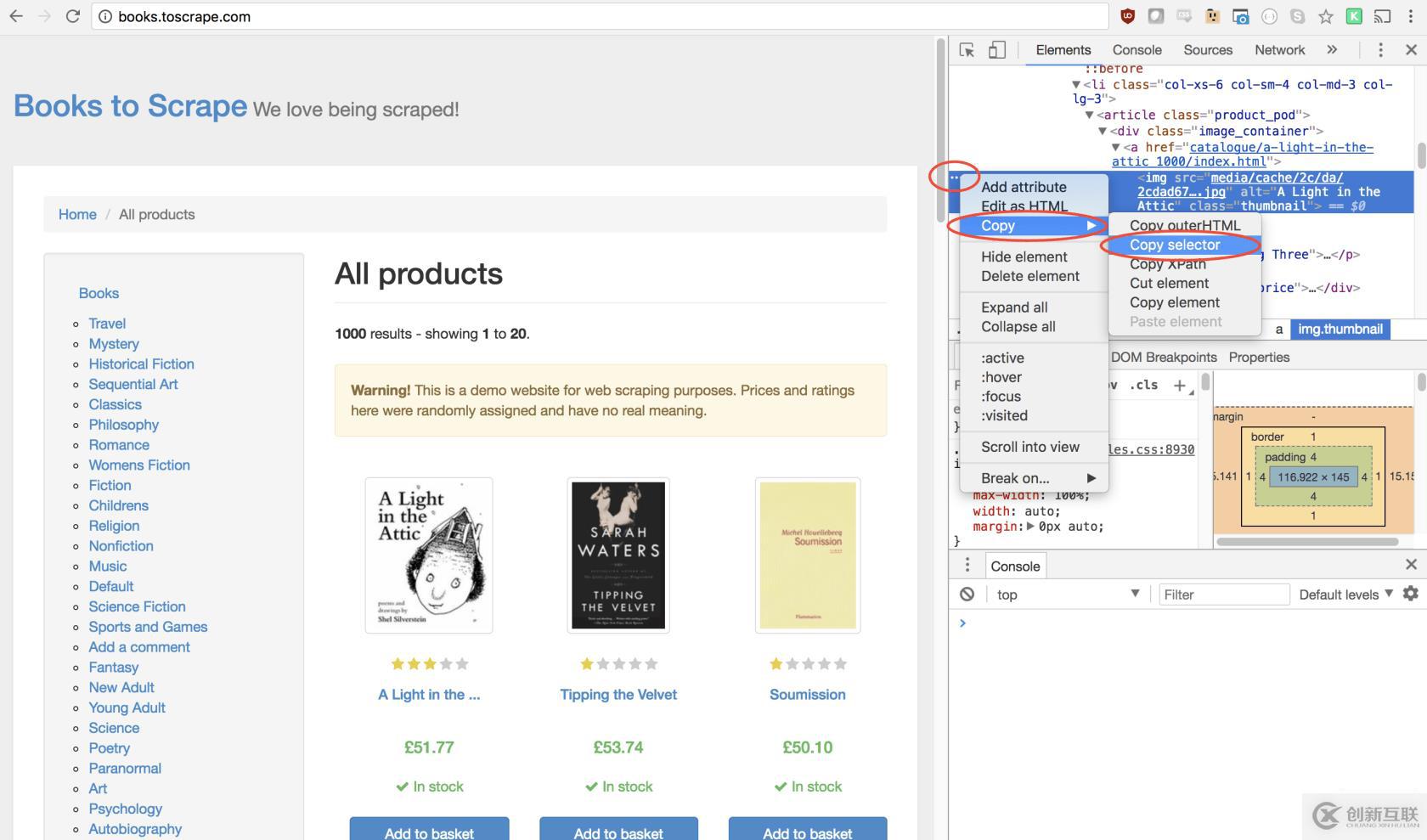This screenshot has width=1427, height=840.
Task: Toggle the device toolbar icon
Action: [996, 51]
